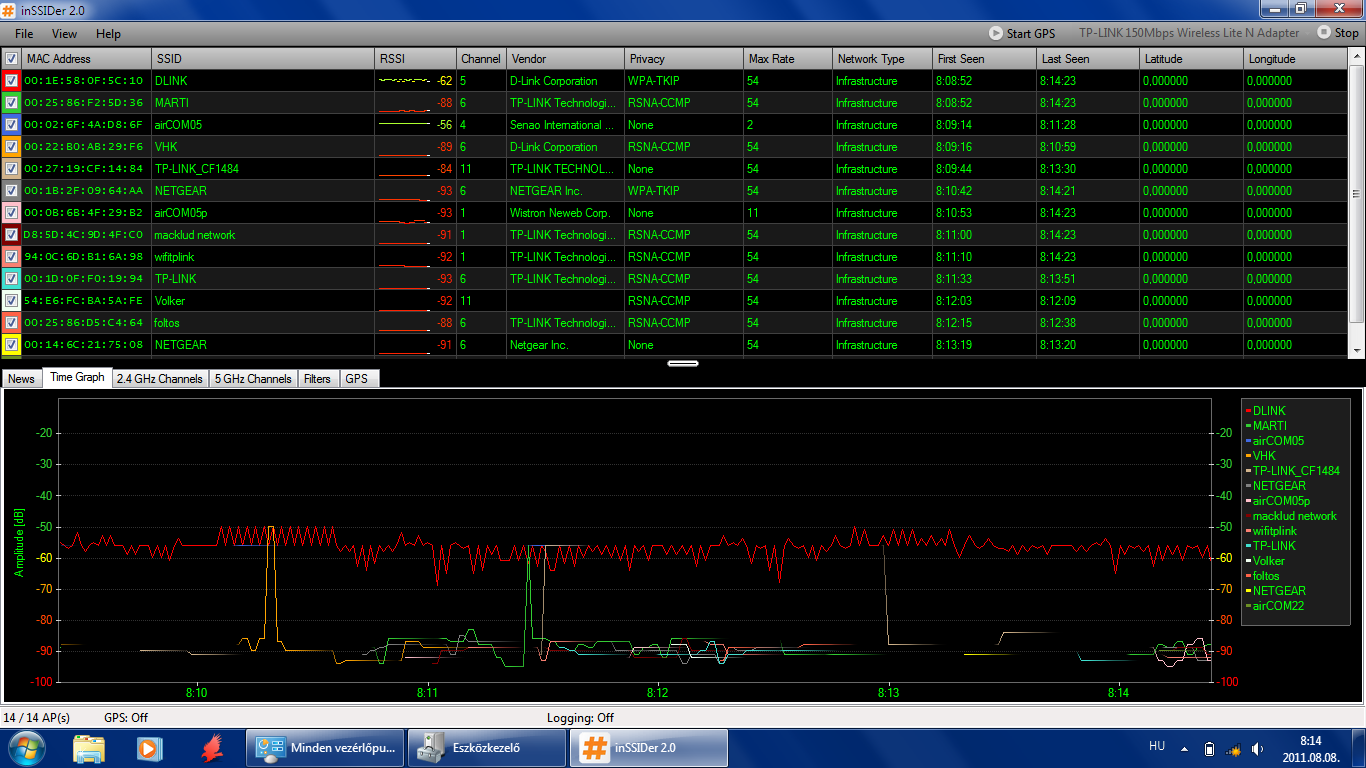This screenshot has width=1366, height=768.
Task: Switch to the Eszközkezelő taskbar window
Action: point(488,748)
